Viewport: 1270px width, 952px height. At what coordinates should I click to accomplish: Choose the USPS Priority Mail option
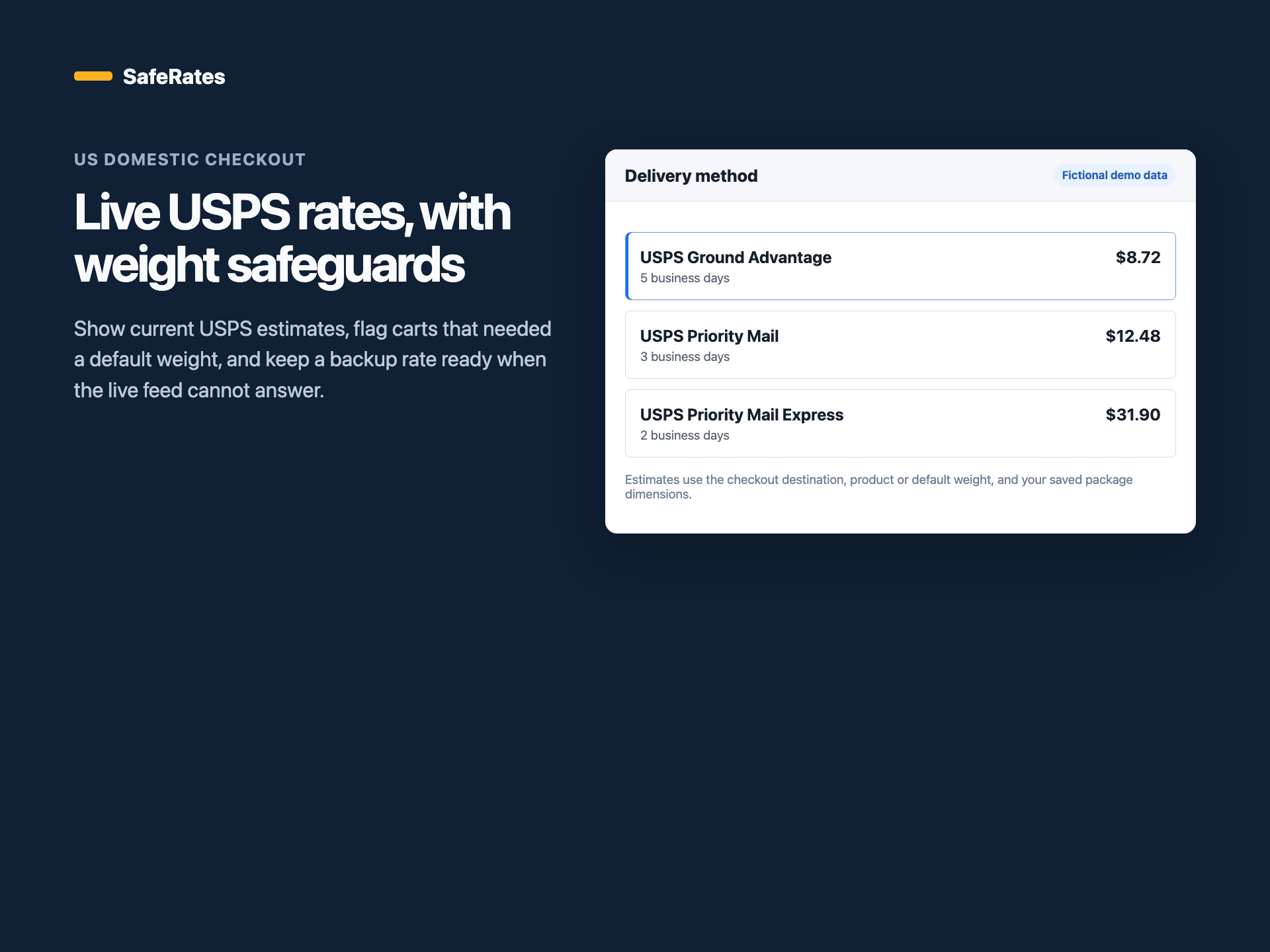(x=900, y=344)
